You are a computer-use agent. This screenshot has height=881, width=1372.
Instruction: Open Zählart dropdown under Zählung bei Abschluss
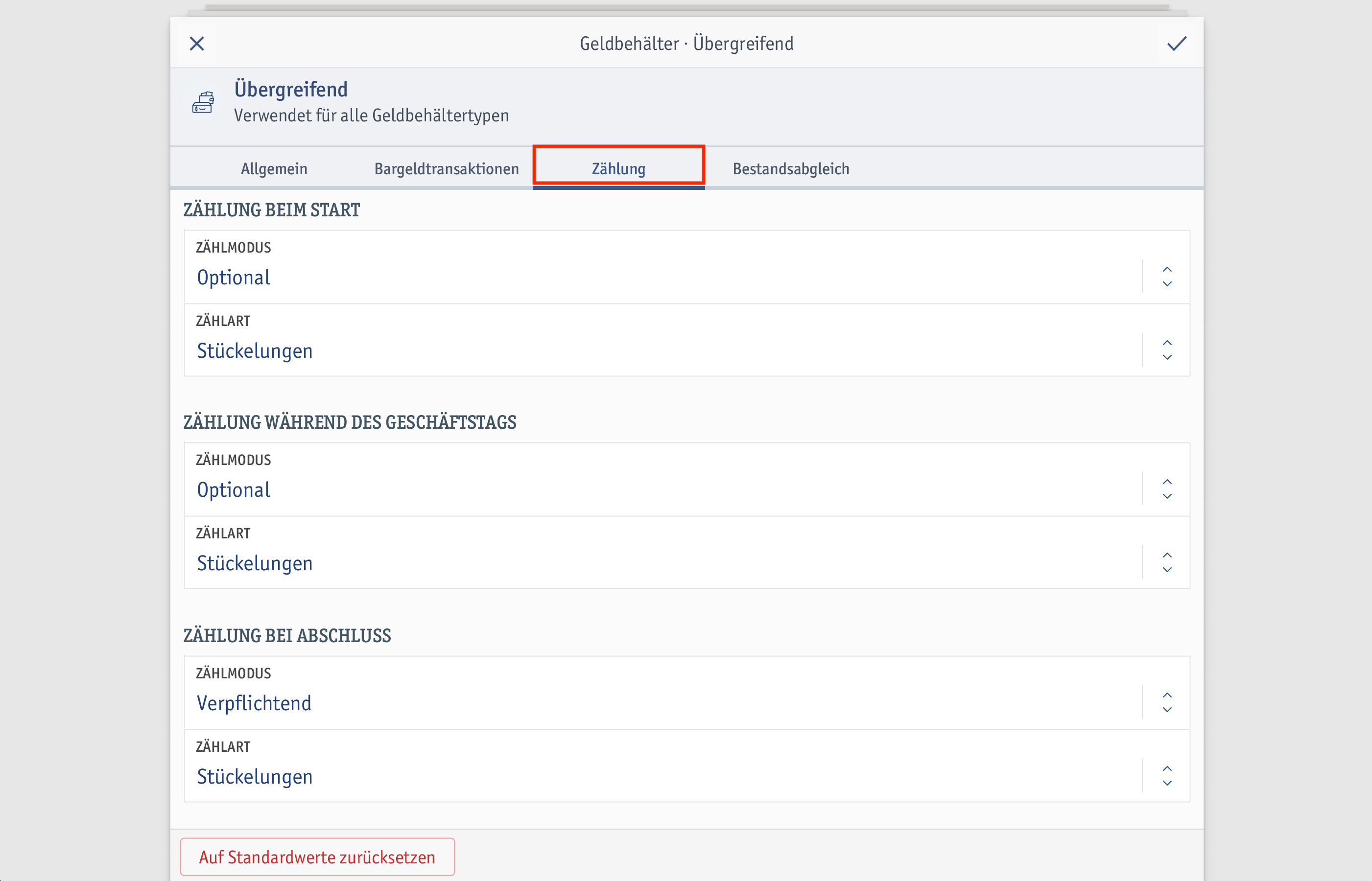686,766
